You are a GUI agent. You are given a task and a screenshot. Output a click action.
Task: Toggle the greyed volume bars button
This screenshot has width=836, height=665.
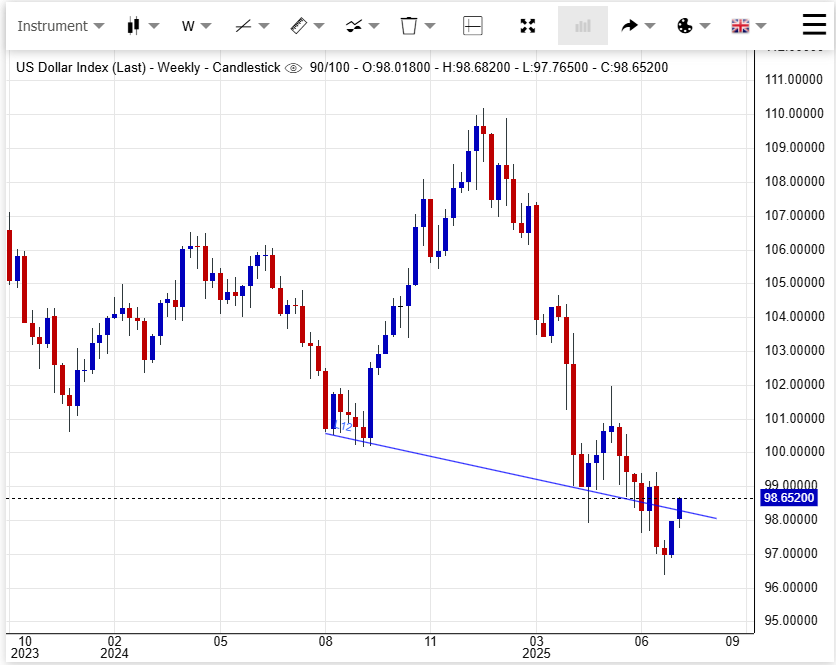[x=582, y=26]
